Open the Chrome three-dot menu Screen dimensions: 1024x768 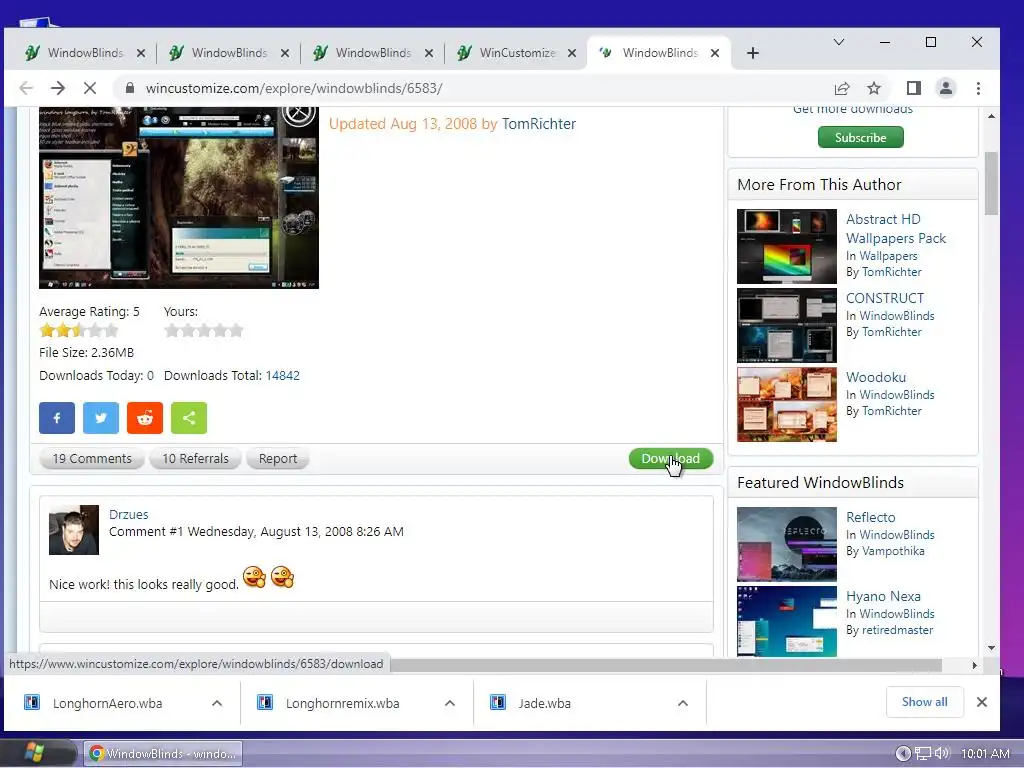[x=978, y=88]
